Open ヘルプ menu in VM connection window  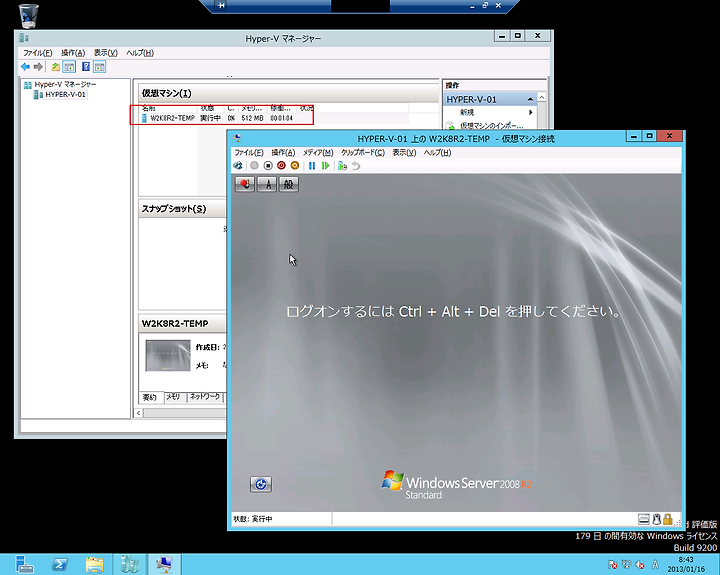[x=437, y=152]
